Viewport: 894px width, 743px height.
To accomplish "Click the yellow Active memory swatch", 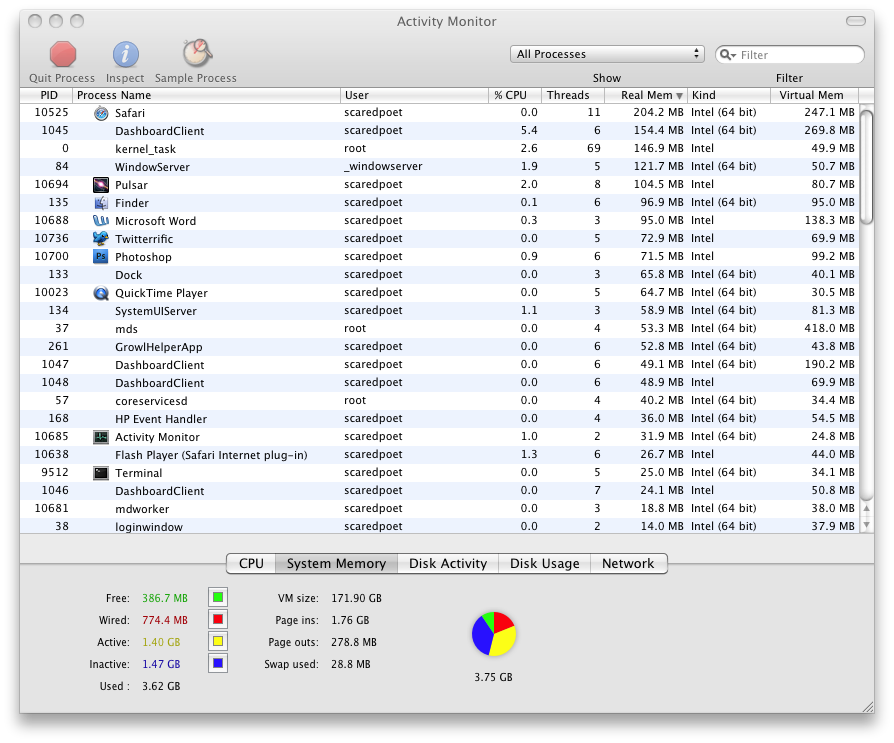I will [218, 642].
